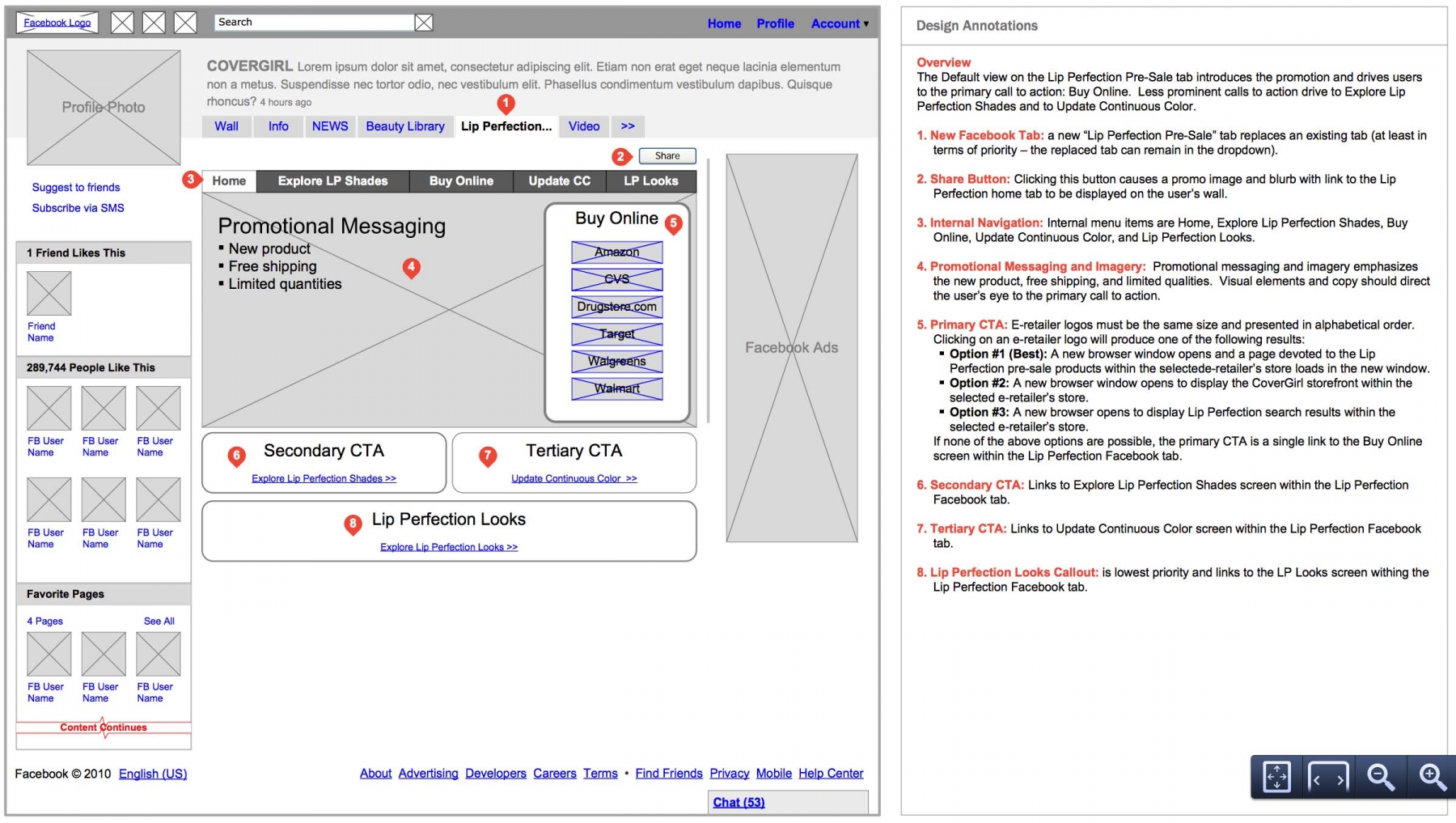This screenshot has height=823, width=1456.
Task: Click the search submit icon beside Search field
Action: (424, 23)
